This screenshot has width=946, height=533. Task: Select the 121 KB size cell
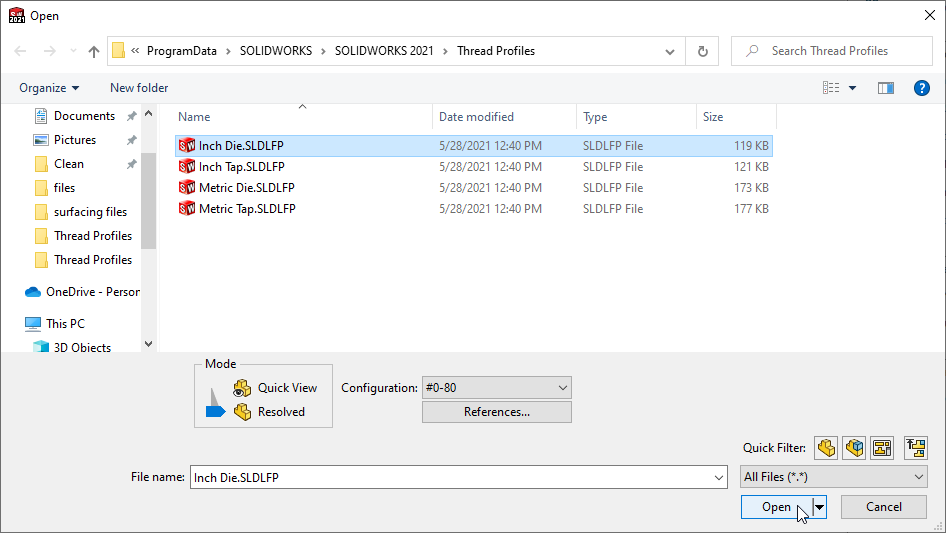pyautogui.click(x=751, y=167)
